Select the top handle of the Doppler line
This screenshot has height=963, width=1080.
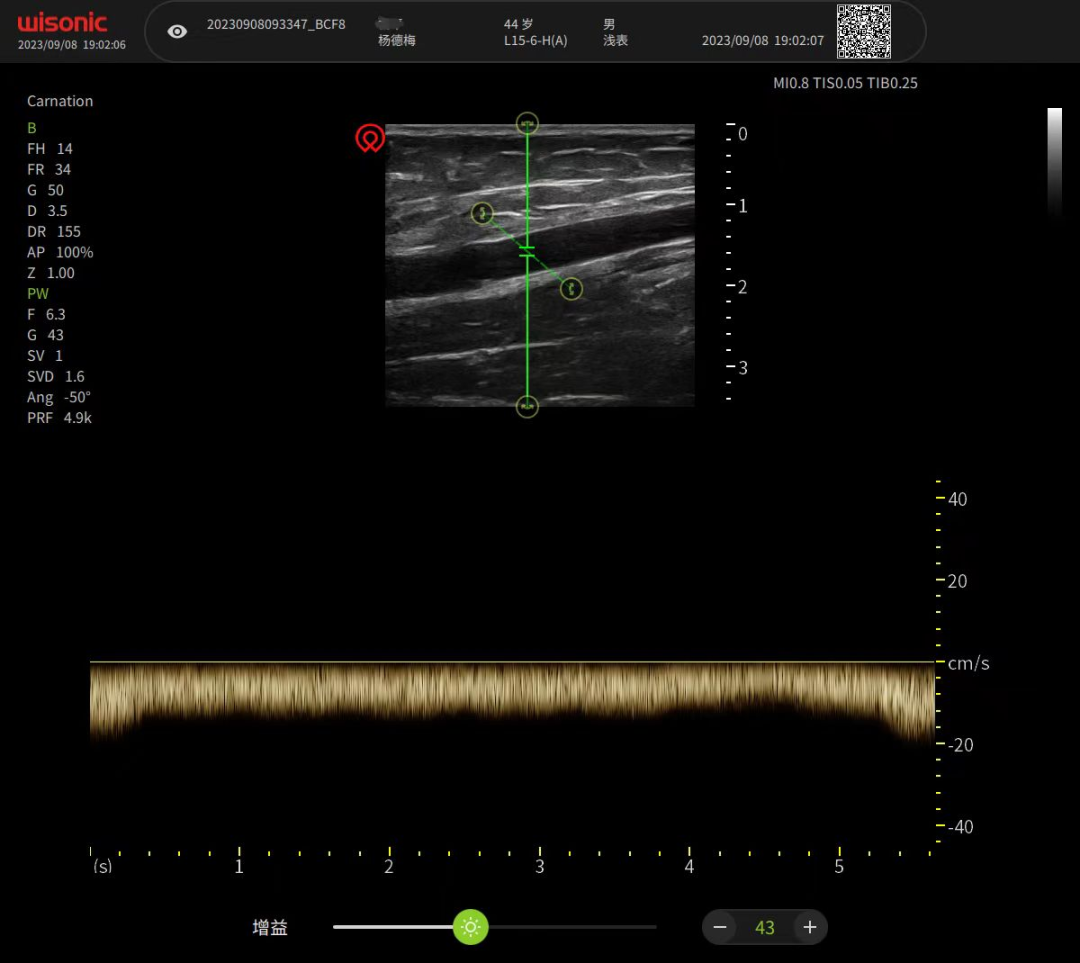(x=527, y=123)
